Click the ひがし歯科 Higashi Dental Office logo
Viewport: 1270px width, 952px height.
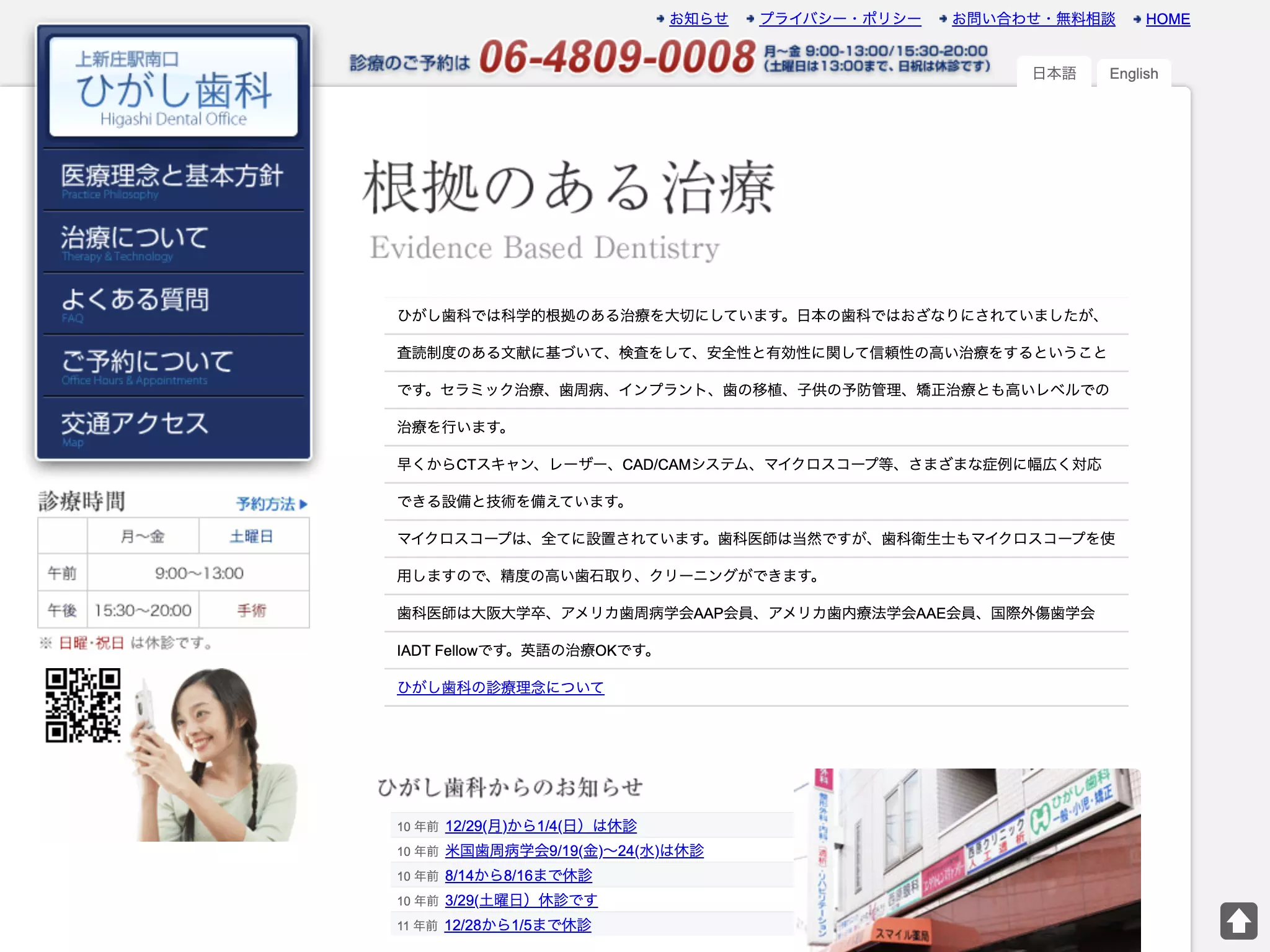click(x=174, y=87)
